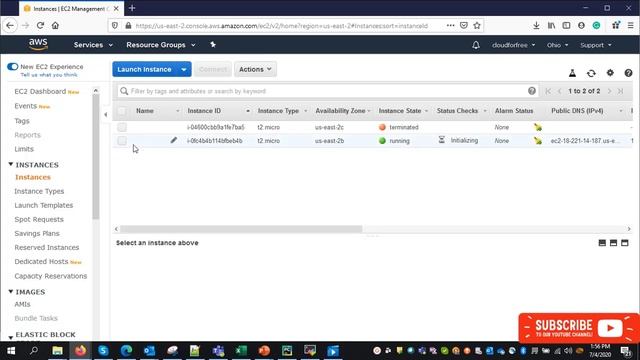Screen dimensions: 640x360
Task: Bookmark this page with the star
Action: (x=477, y=25)
